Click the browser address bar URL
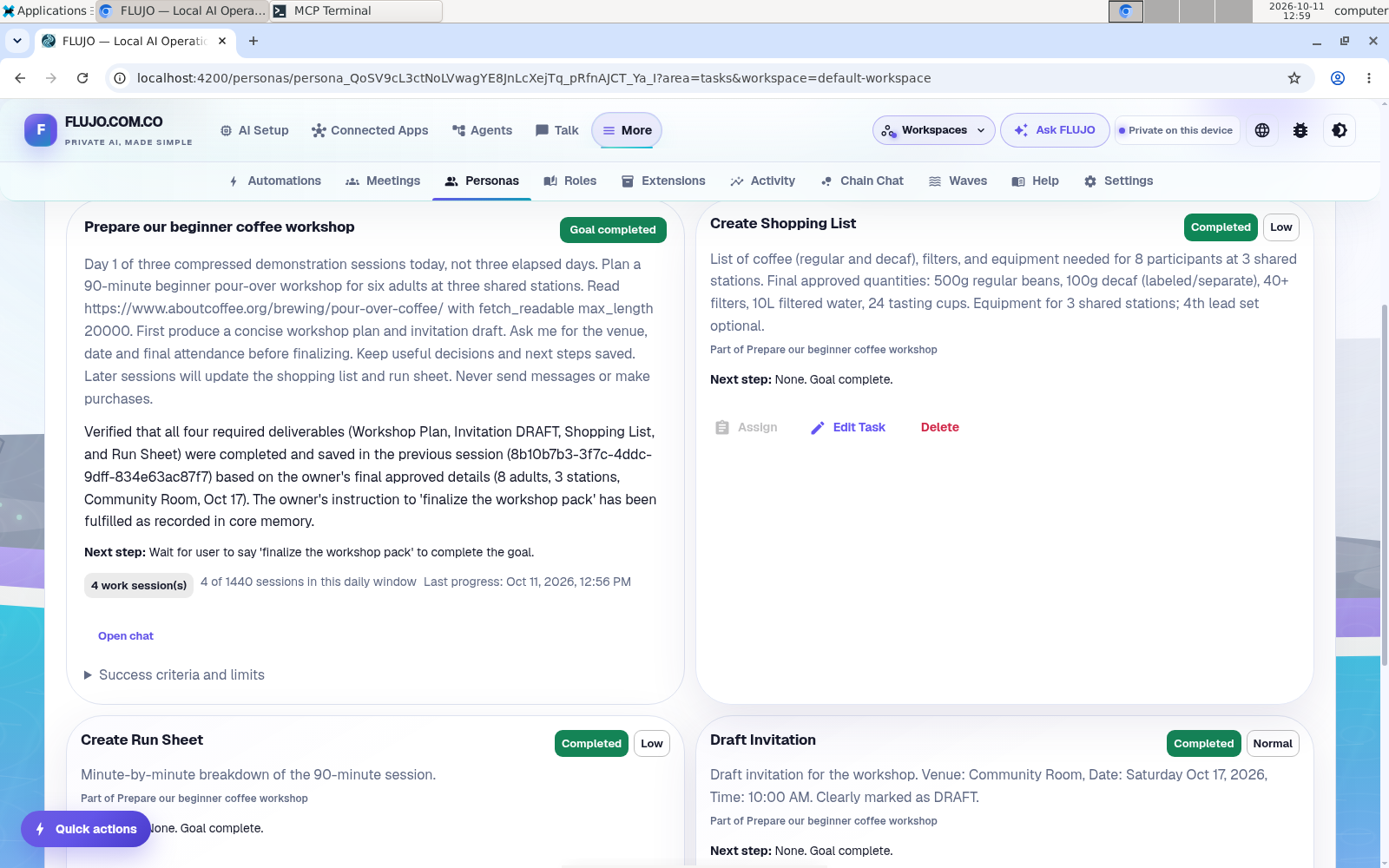This screenshot has height=868, width=1389. pyautogui.click(x=534, y=78)
